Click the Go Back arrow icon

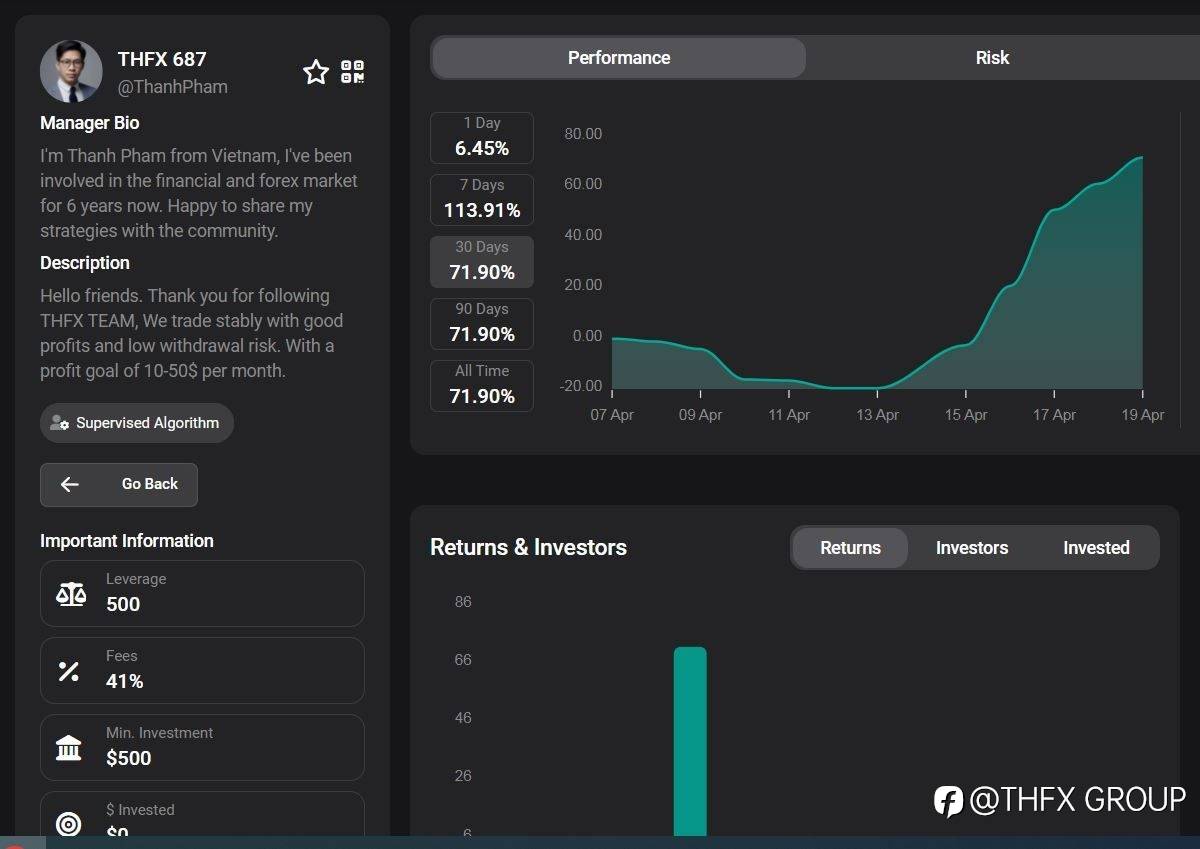point(70,485)
